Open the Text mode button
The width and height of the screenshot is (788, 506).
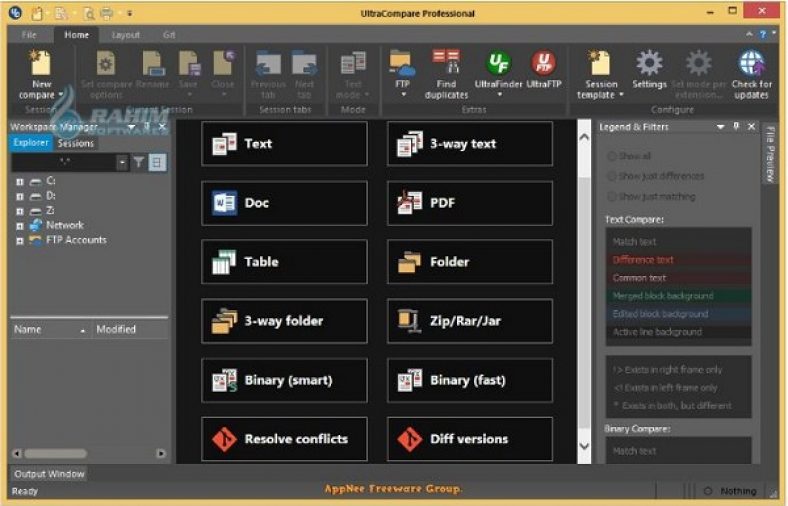coord(353,74)
